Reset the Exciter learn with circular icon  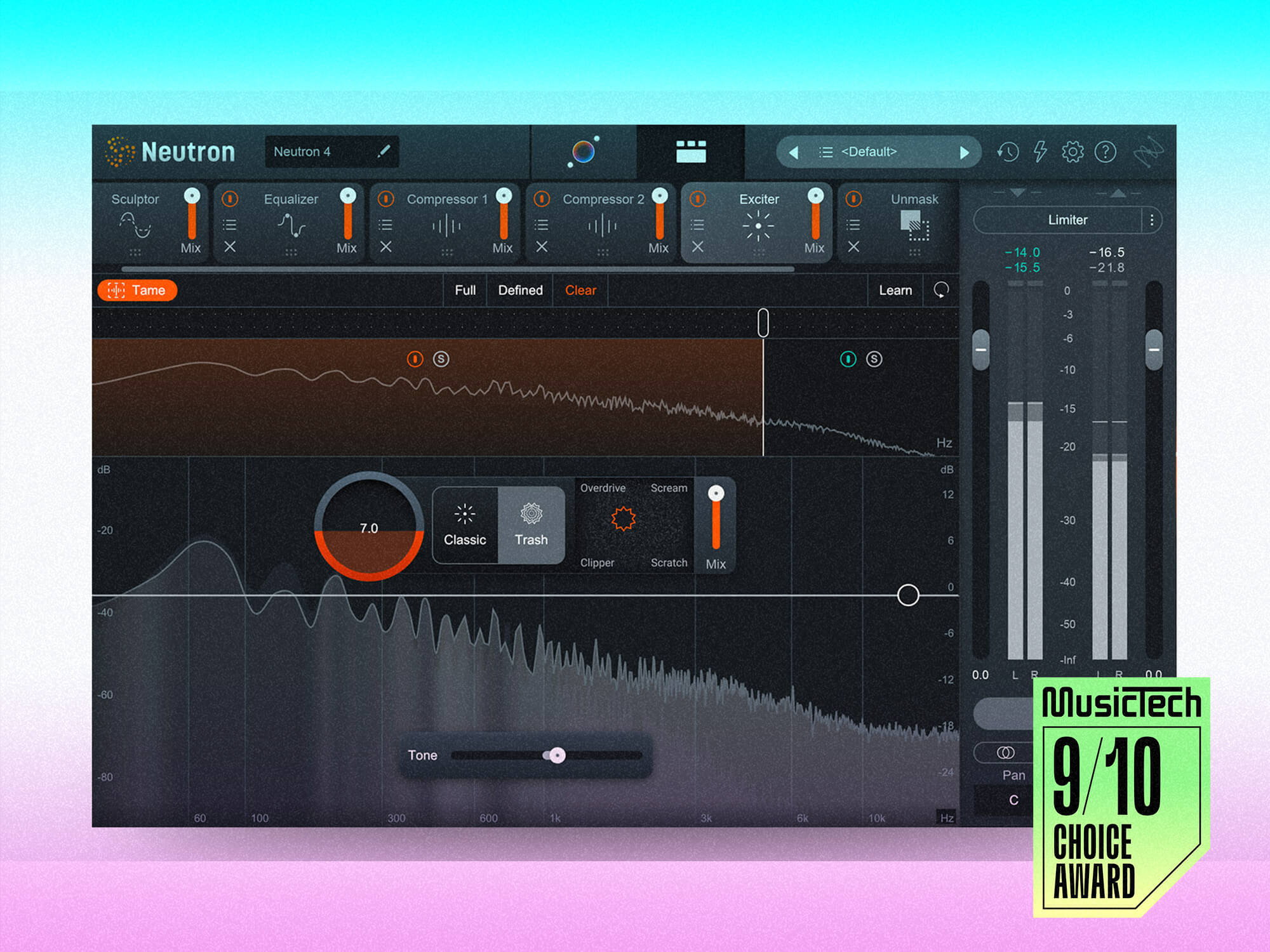tap(941, 290)
